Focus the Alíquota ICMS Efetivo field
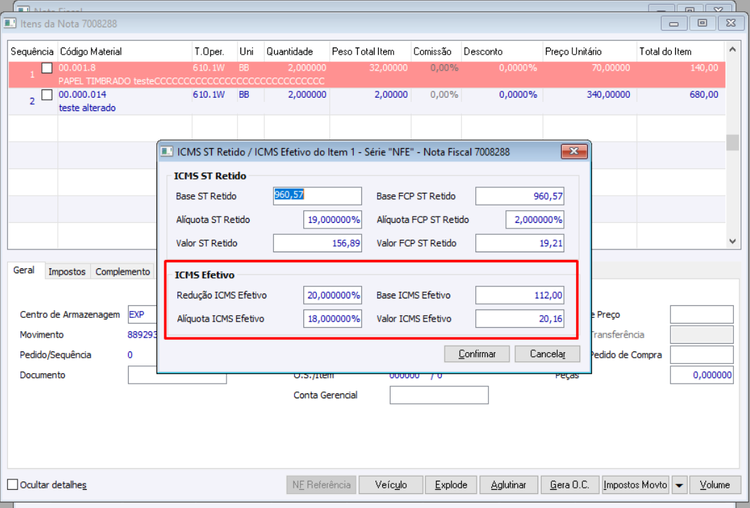This screenshot has width=750, height=508. coord(332,319)
